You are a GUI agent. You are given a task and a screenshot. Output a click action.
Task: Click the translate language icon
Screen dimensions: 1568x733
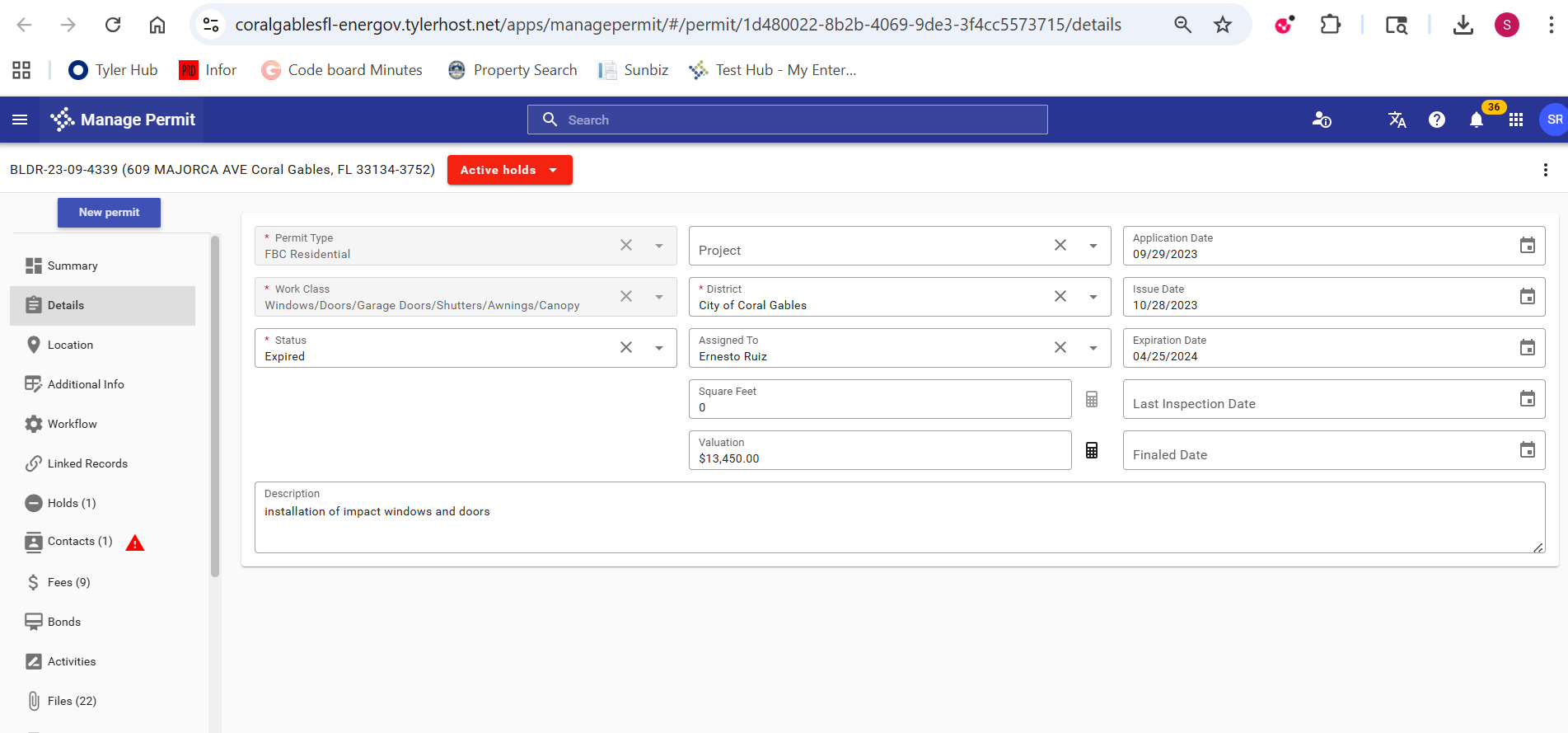tap(1397, 120)
